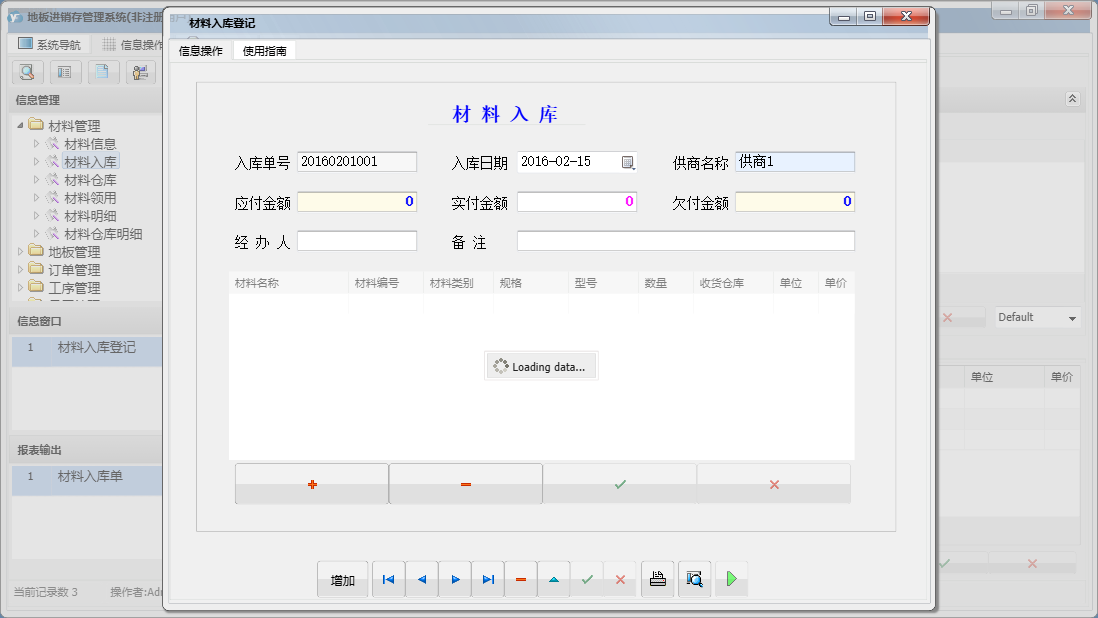
Task: Select the first record navigation icon
Action: tap(388, 578)
